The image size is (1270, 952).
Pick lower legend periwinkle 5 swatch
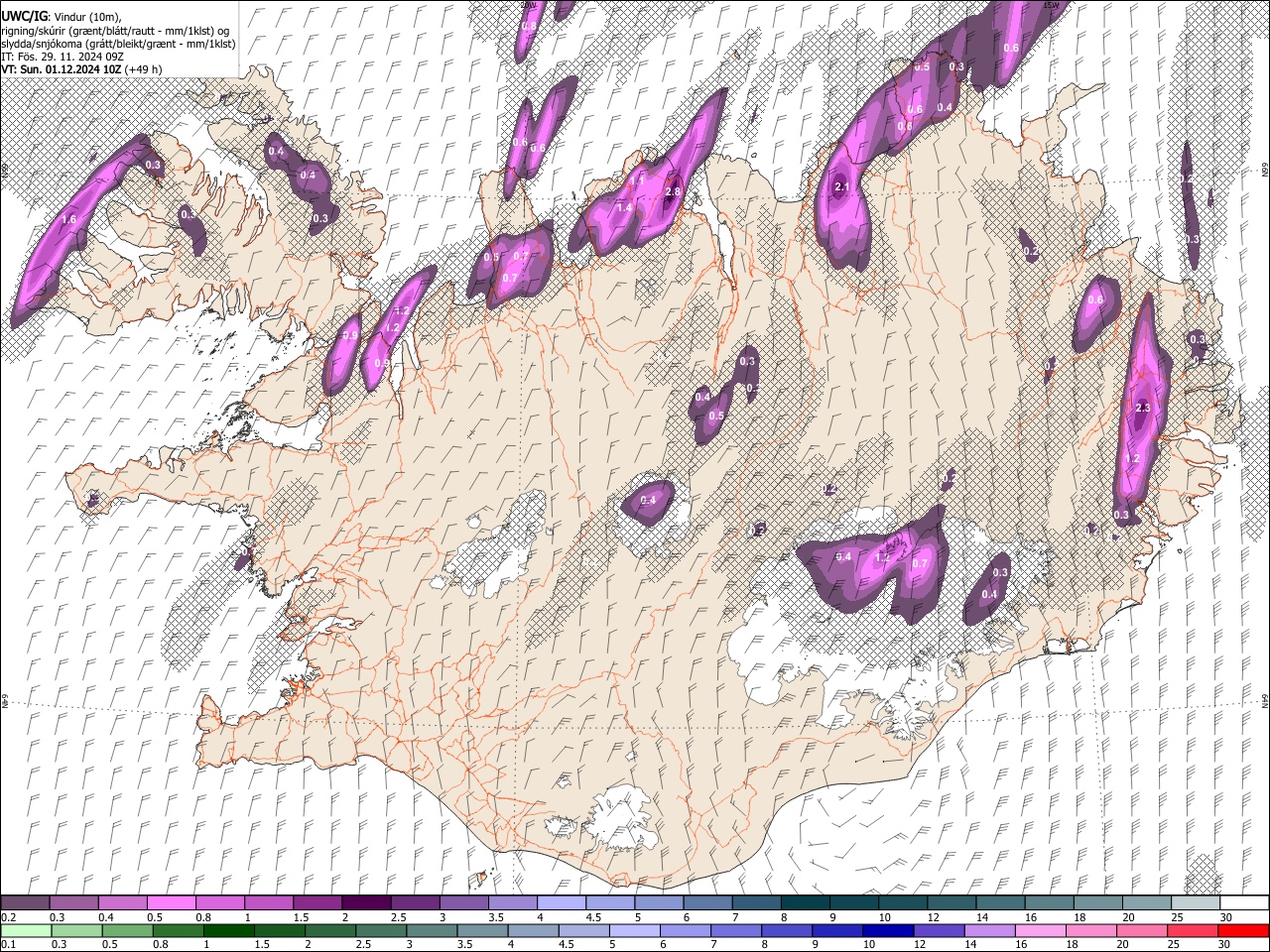(634, 930)
